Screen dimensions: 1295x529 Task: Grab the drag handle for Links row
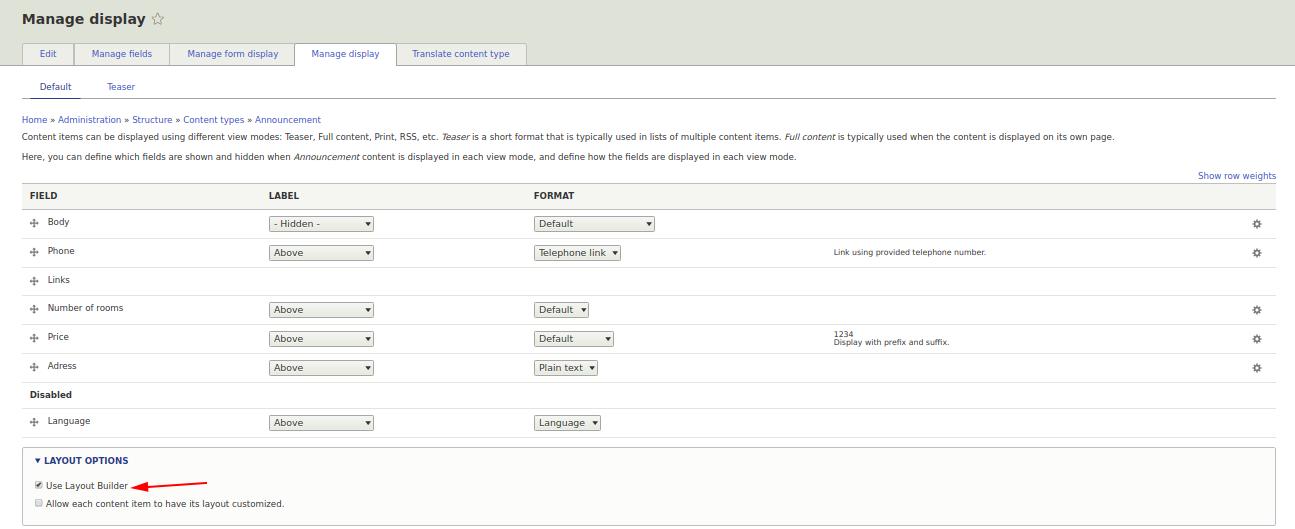point(34,282)
